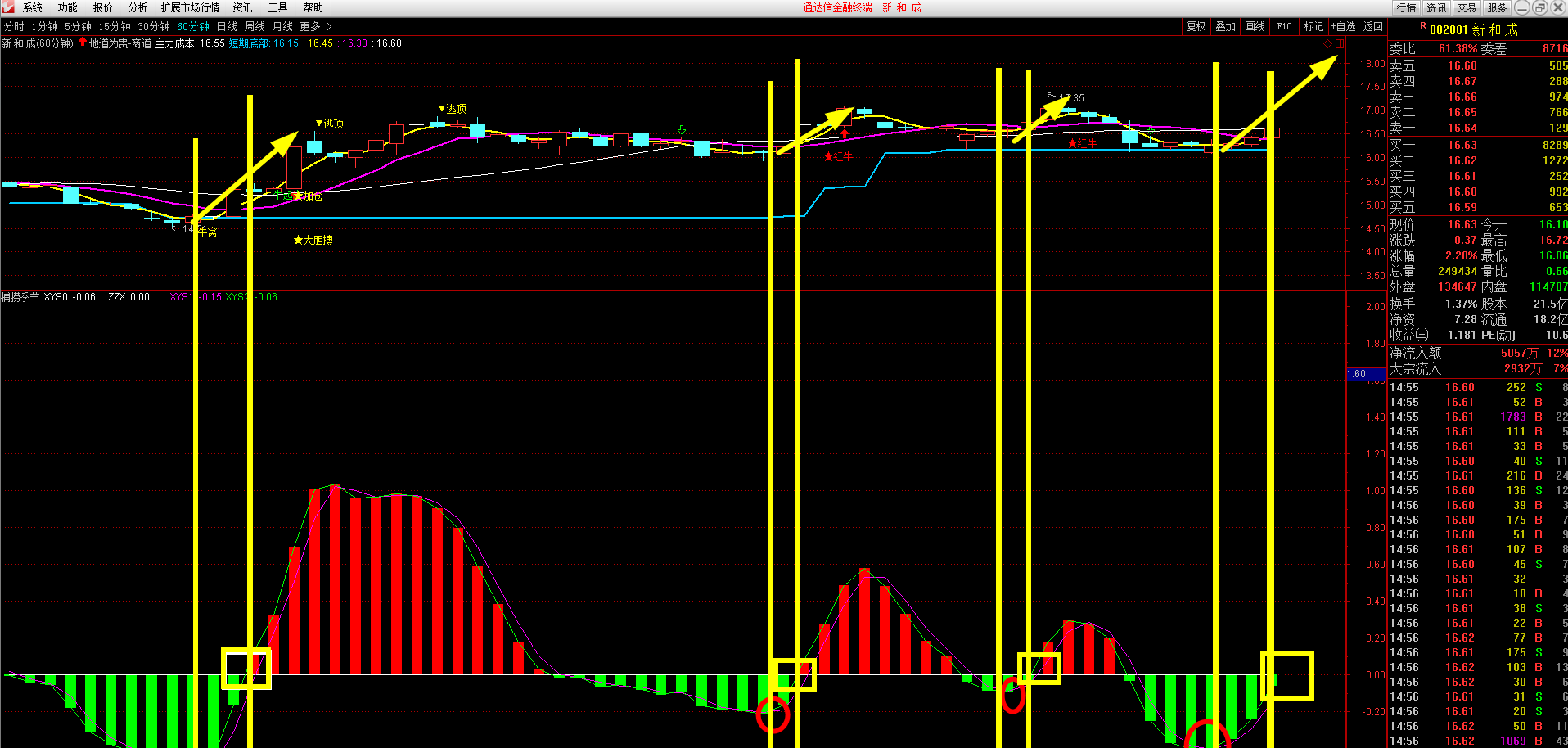Click the 总量 value 249434
This screenshot has height=748, width=1568.
tap(1457, 272)
